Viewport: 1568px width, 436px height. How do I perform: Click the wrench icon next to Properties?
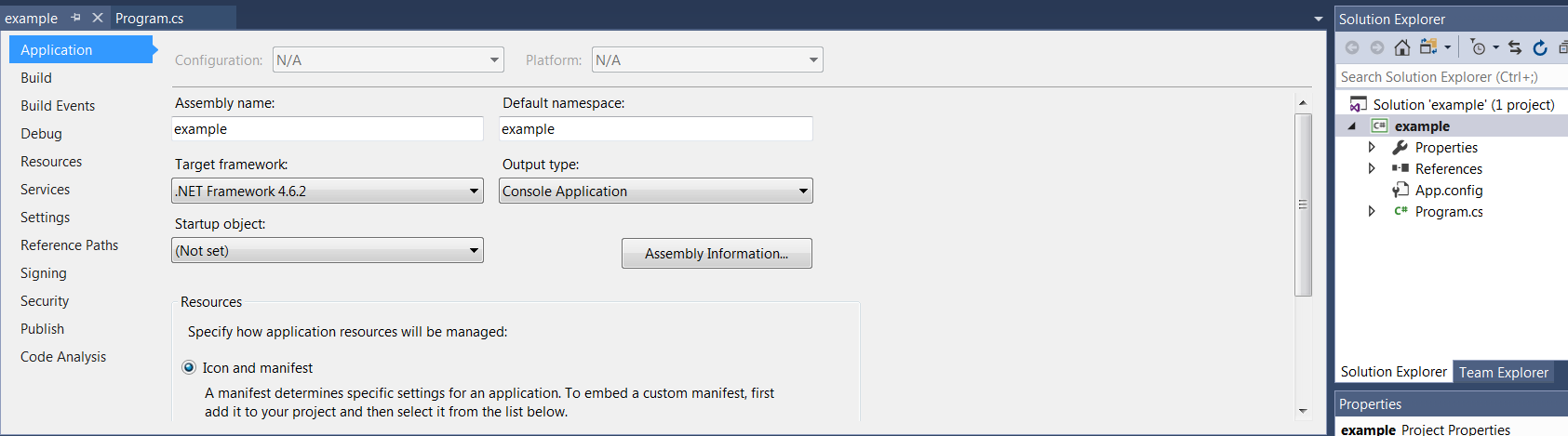click(1400, 147)
